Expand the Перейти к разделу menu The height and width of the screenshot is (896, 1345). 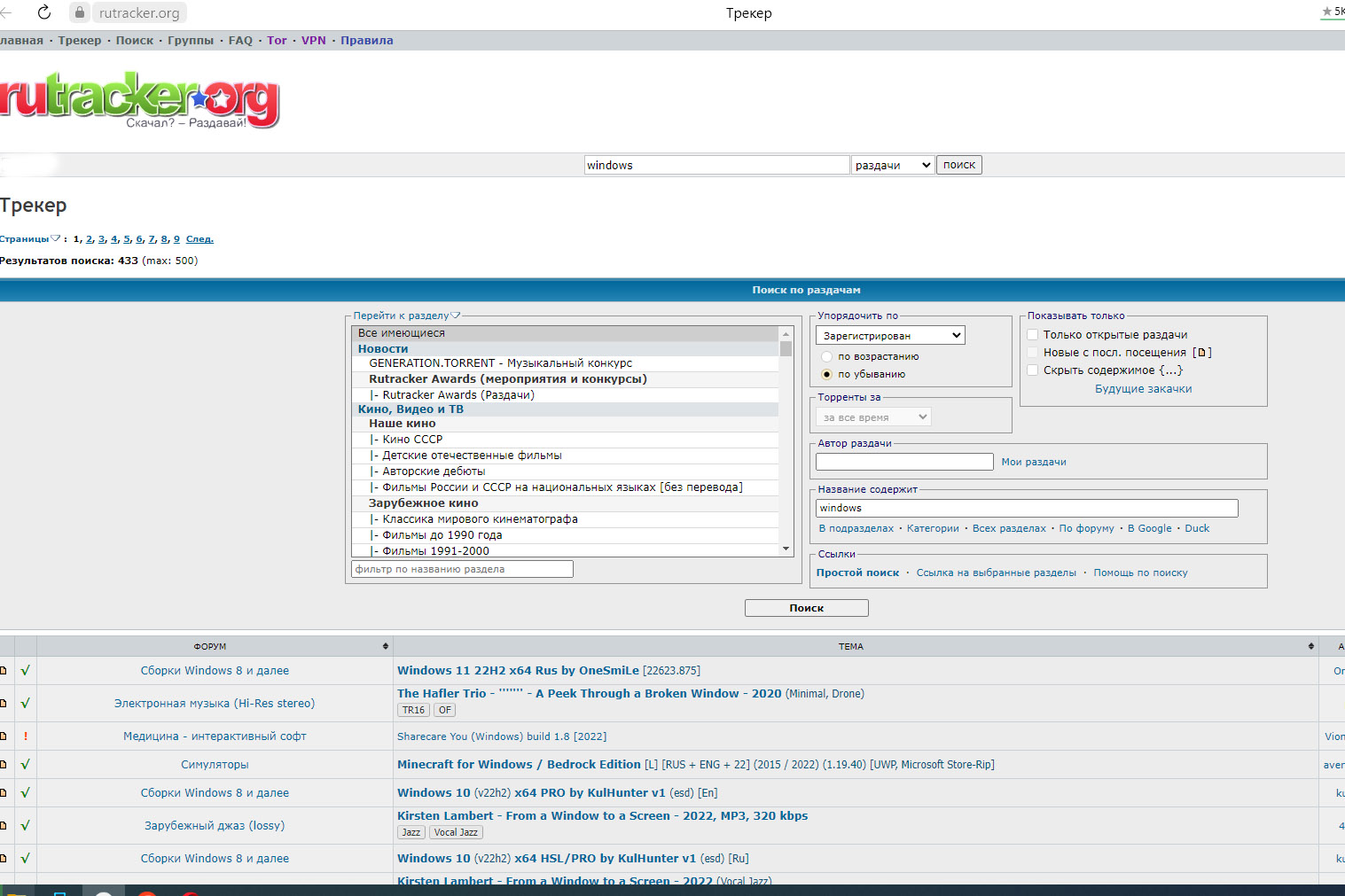pos(407,316)
